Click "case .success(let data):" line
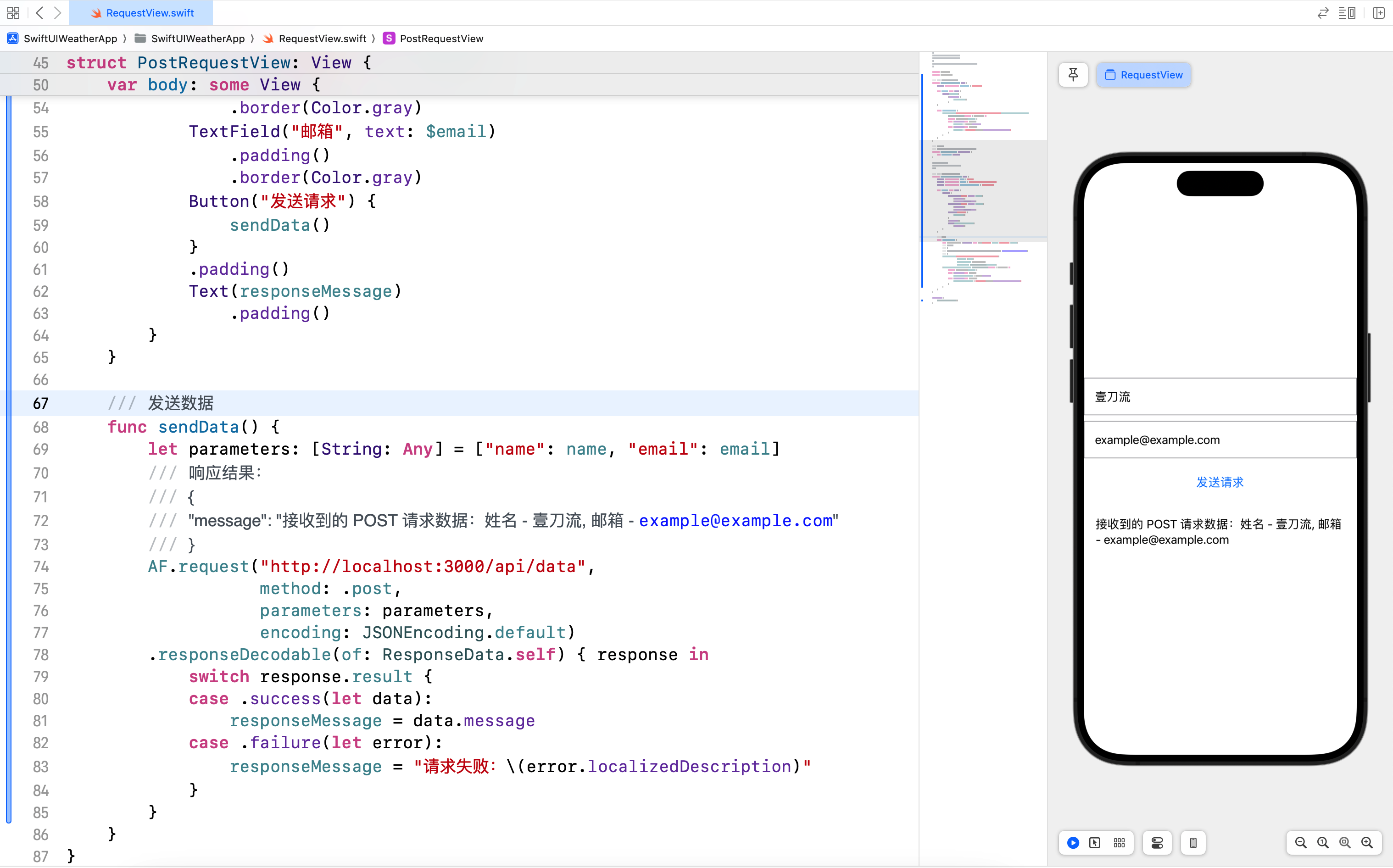Viewport: 1393px width, 868px height. tap(311, 699)
